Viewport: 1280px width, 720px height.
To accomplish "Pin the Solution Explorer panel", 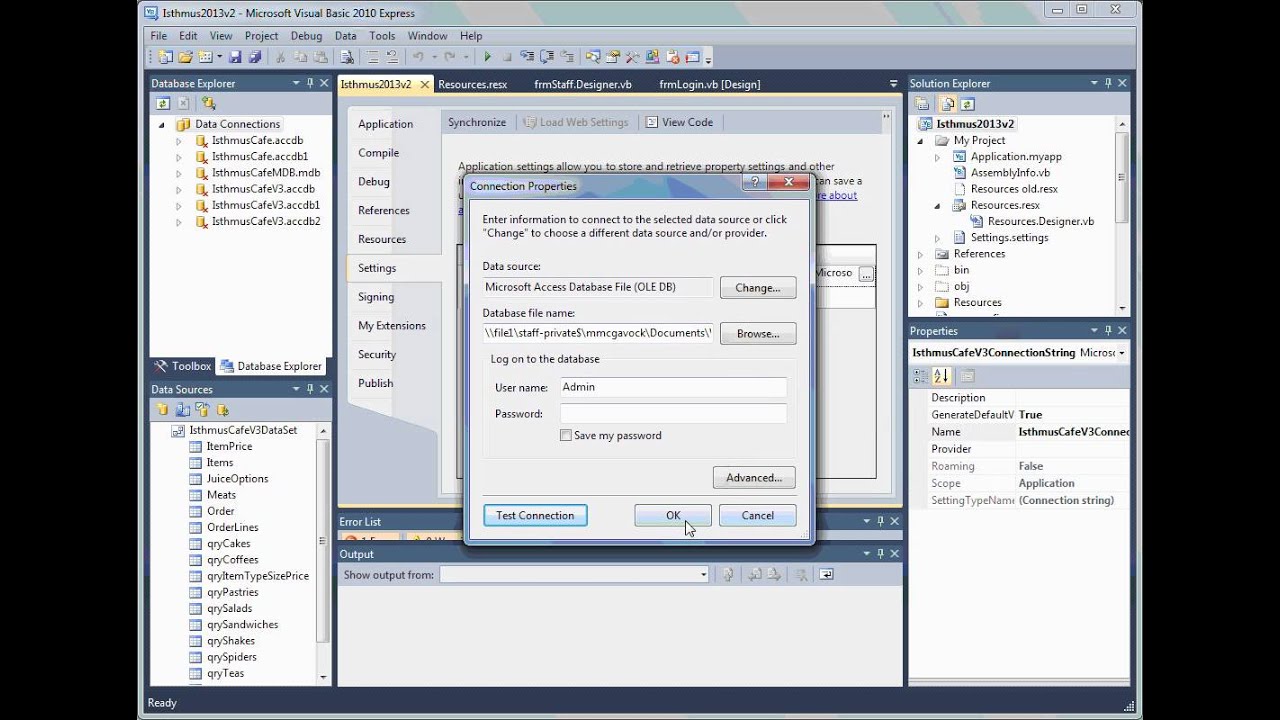I will [x=1108, y=83].
